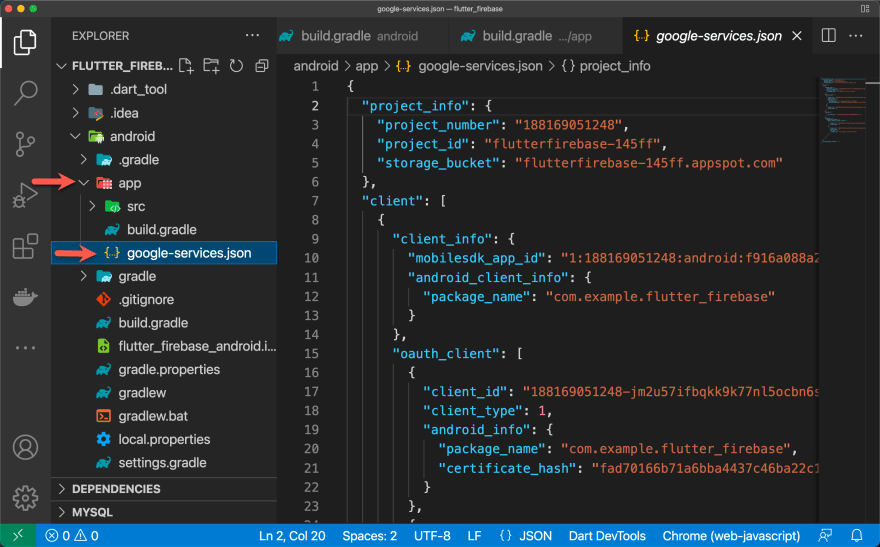The height and width of the screenshot is (547, 880).
Task: Split the editor to the right
Action: (828, 35)
